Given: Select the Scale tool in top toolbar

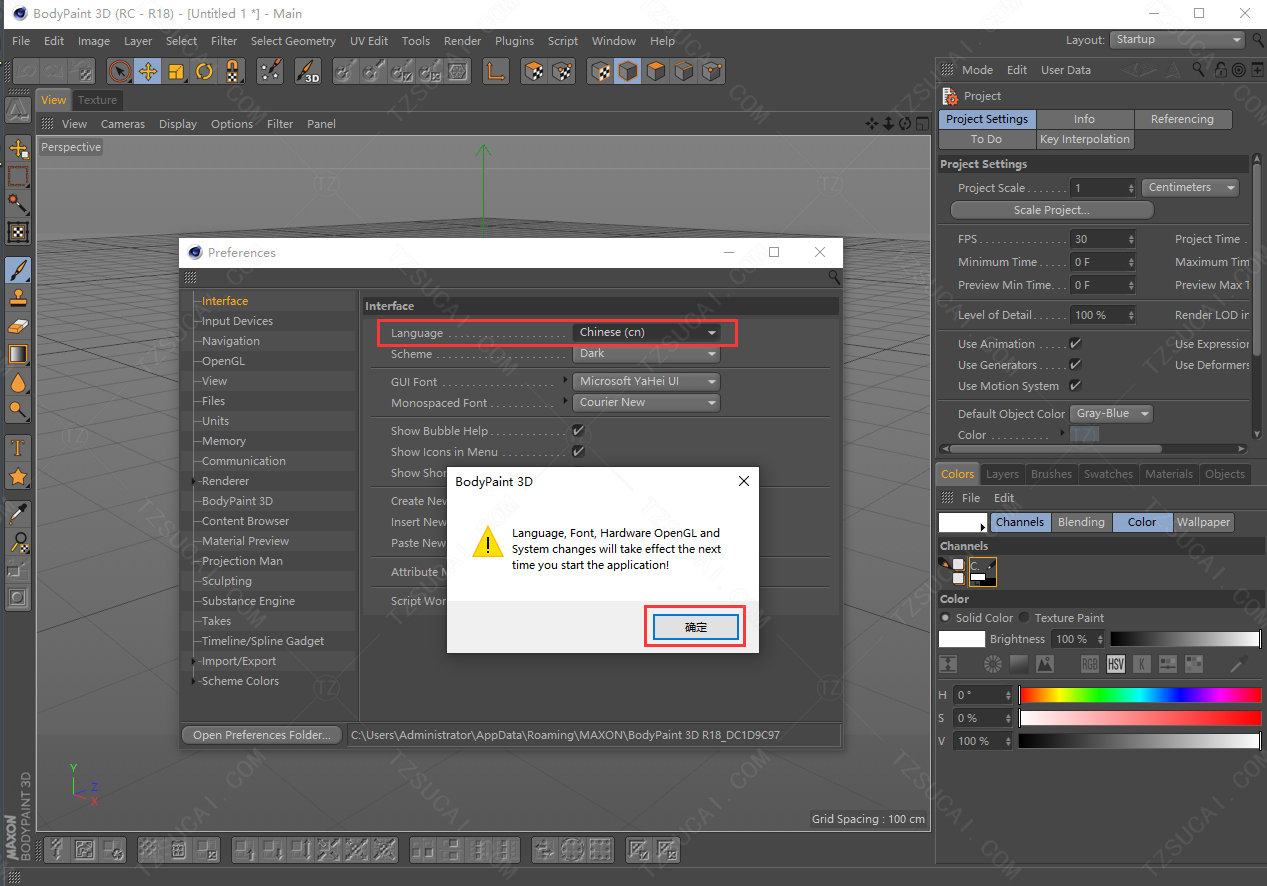Looking at the screenshot, I should [x=176, y=71].
